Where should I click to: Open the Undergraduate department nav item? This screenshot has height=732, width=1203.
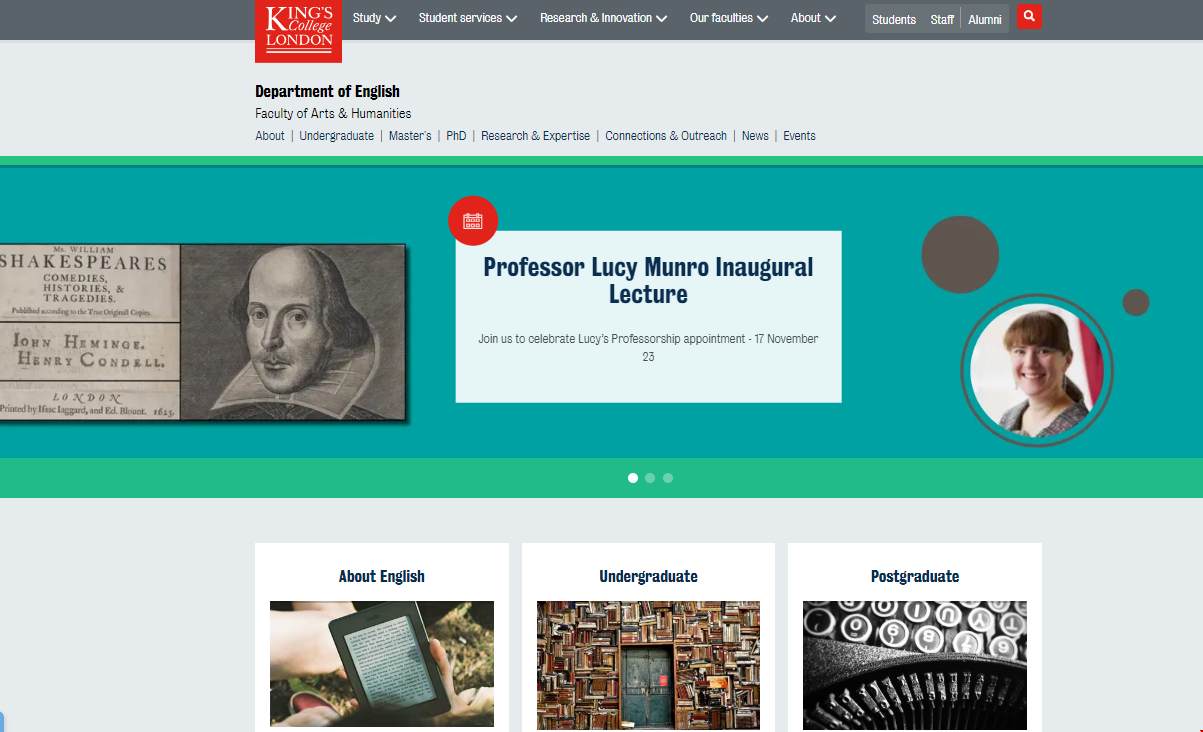click(x=336, y=136)
